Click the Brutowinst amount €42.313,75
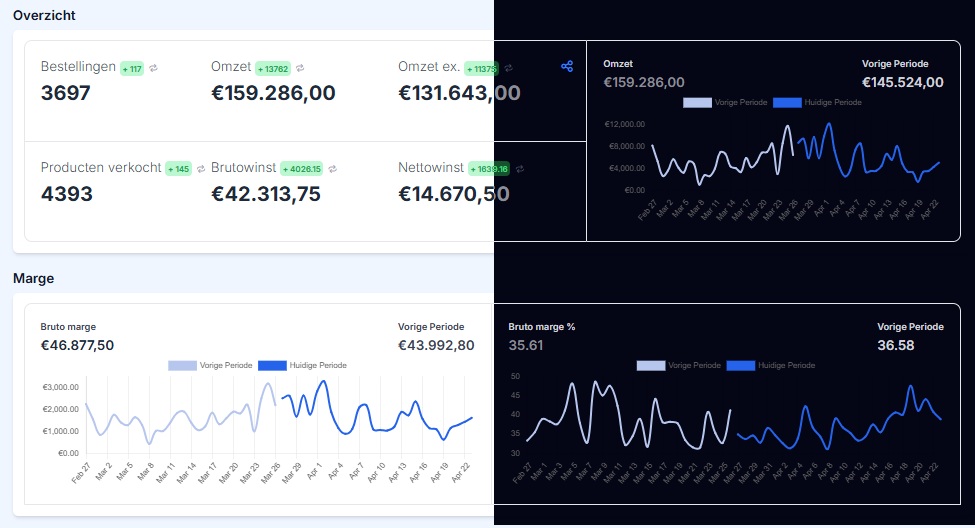The height and width of the screenshot is (528, 975). point(266,194)
